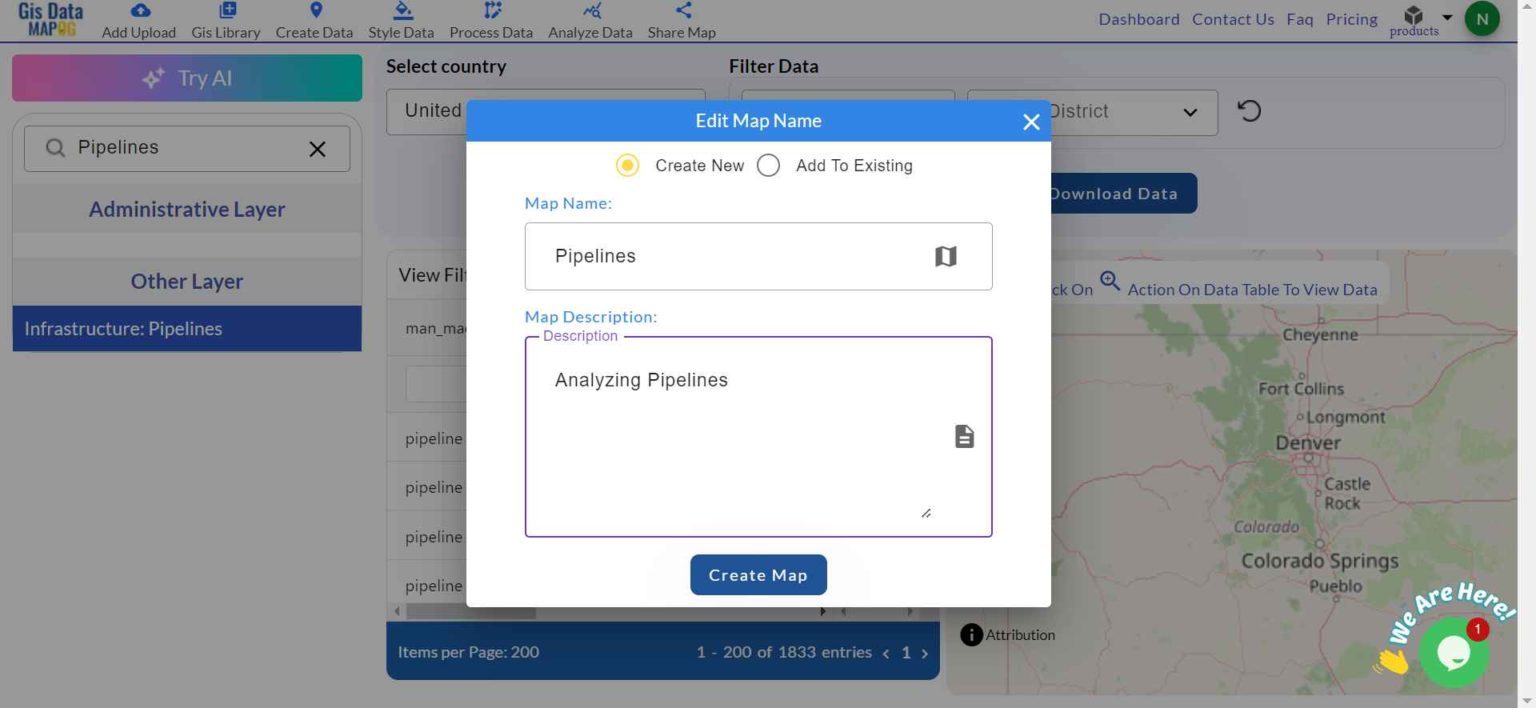The image size is (1536, 708).
Task: Click the description resize handle
Action: 926,512
